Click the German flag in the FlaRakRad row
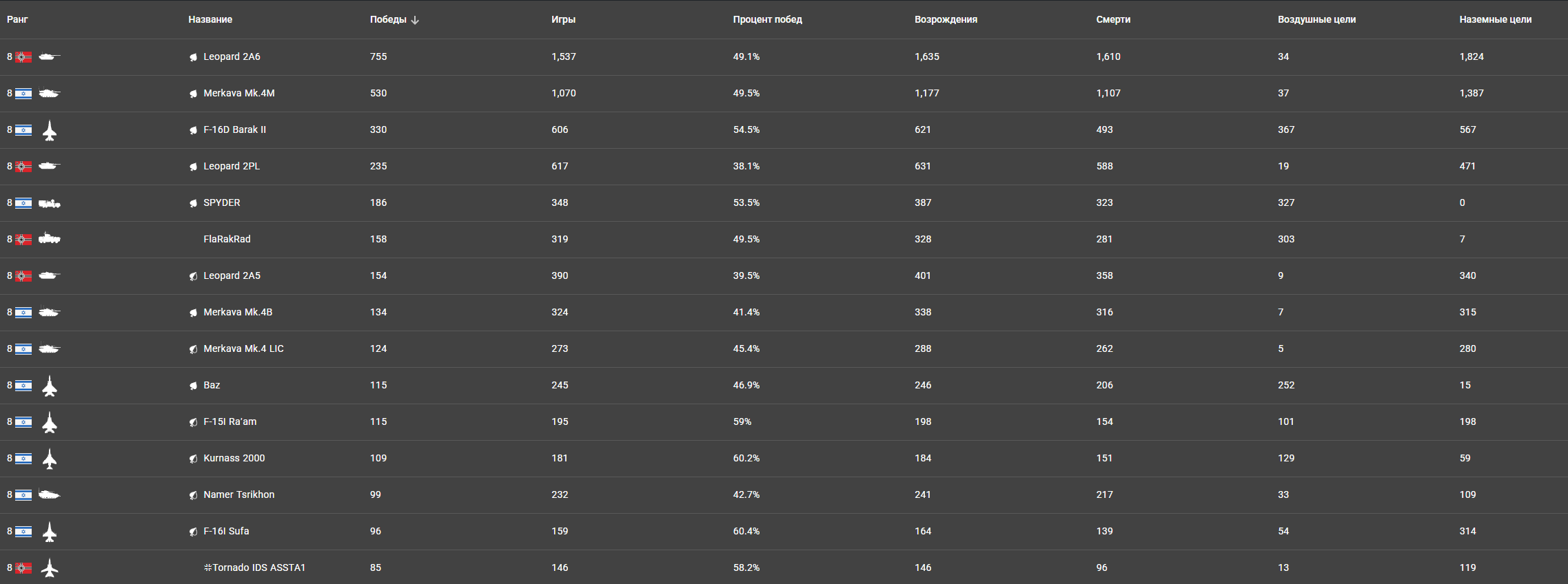 23,240
